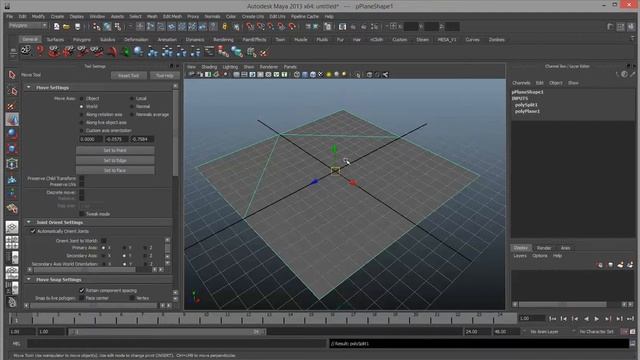The image size is (640, 360).
Task: Click the Set to Edge button
Action: click(115, 160)
